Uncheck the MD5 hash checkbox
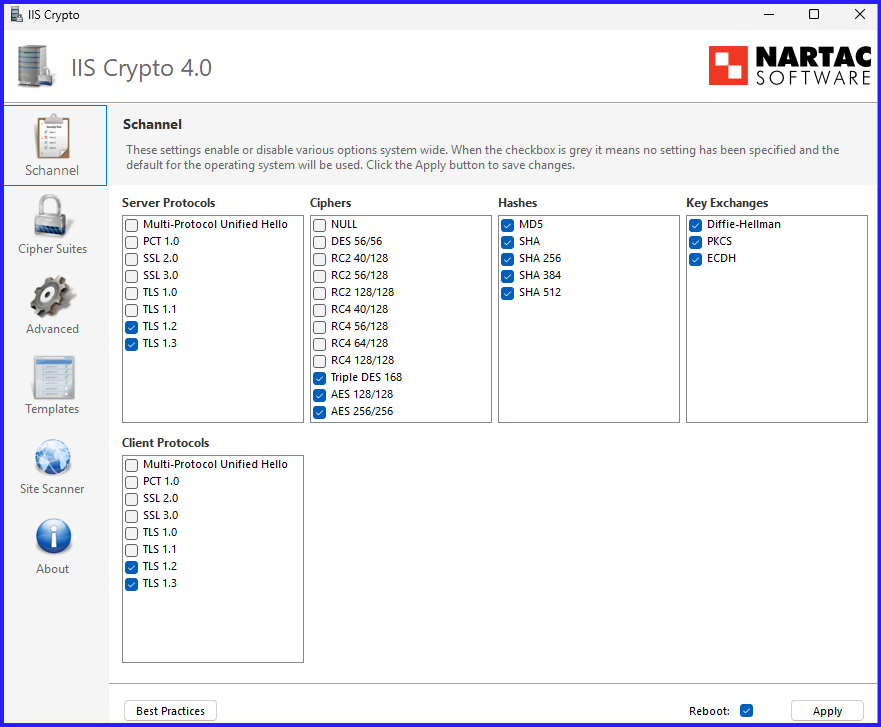The height and width of the screenshot is (727, 881). (x=508, y=225)
